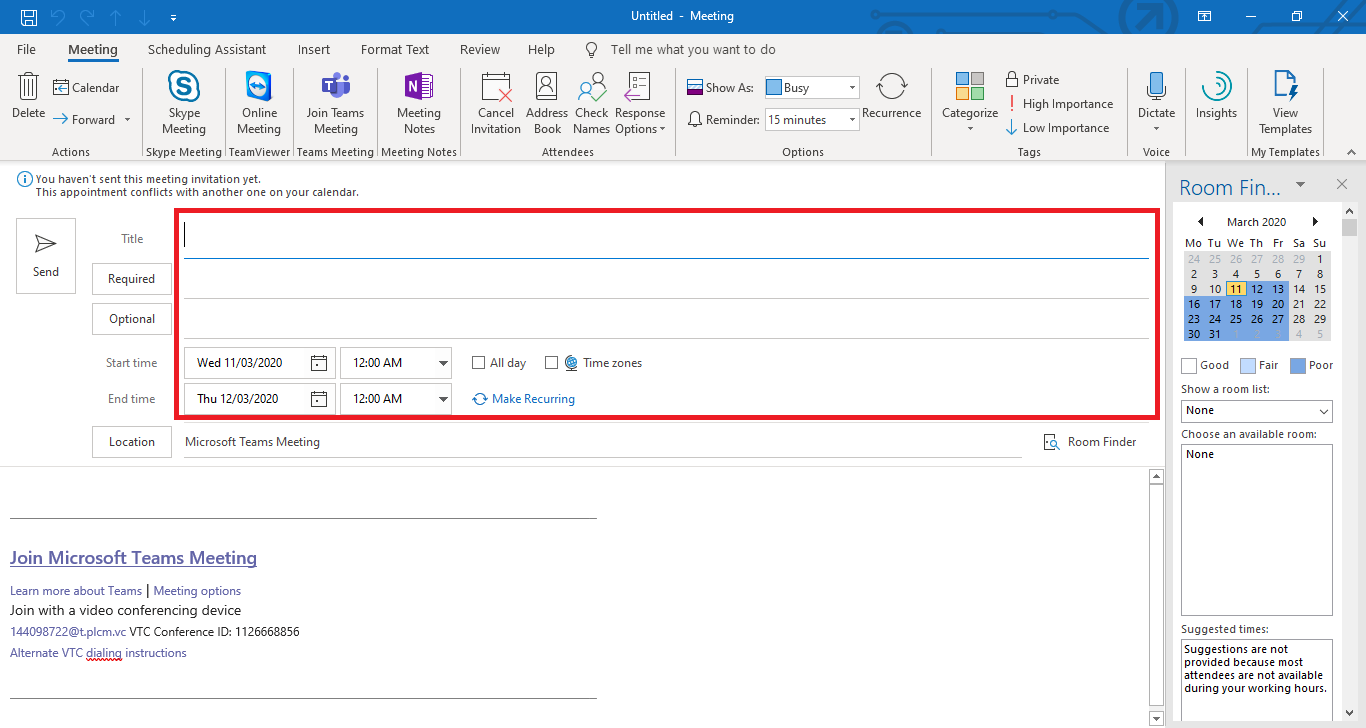Click the Location button
Screen dimensions: 1366x728
pyautogui.click(x=132, y=442)
